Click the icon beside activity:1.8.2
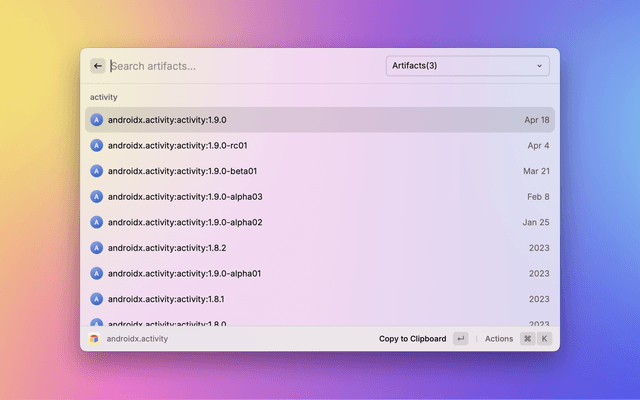 (97, 248)
